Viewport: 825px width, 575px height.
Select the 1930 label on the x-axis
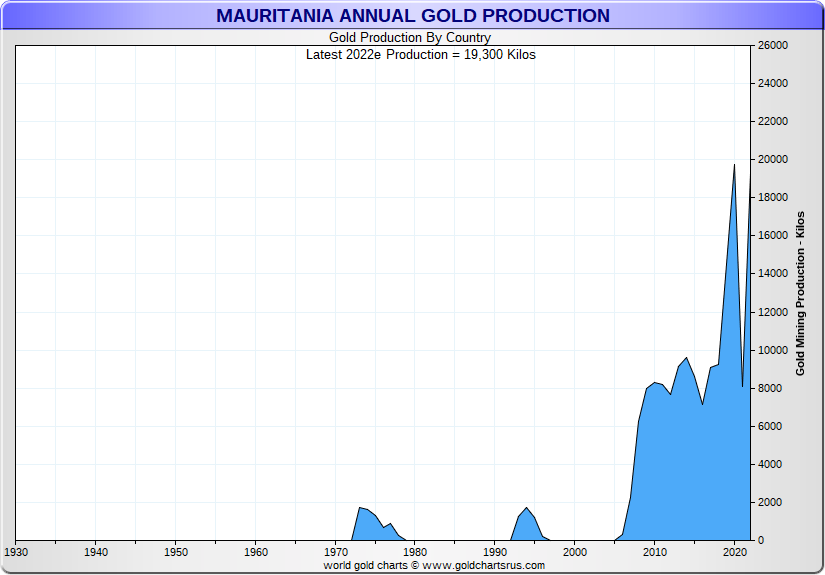[x=16, y=552]
